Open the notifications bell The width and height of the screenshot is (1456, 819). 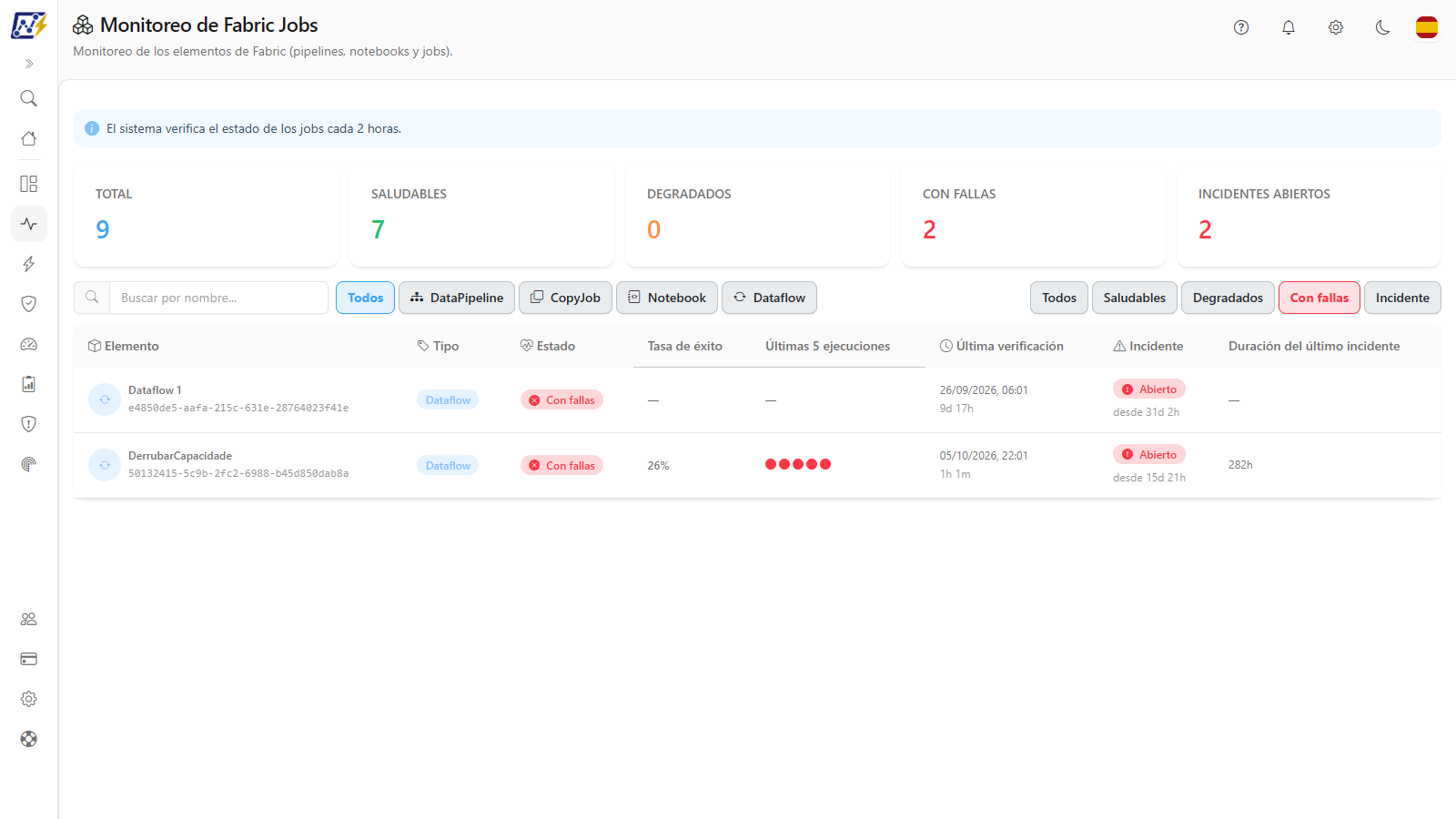1289,27
